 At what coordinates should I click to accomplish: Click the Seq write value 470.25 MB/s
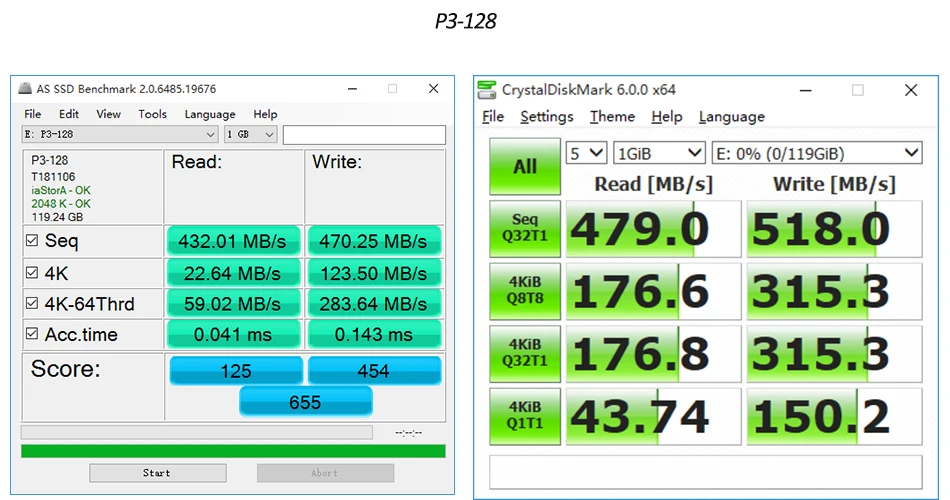point(374,241)
